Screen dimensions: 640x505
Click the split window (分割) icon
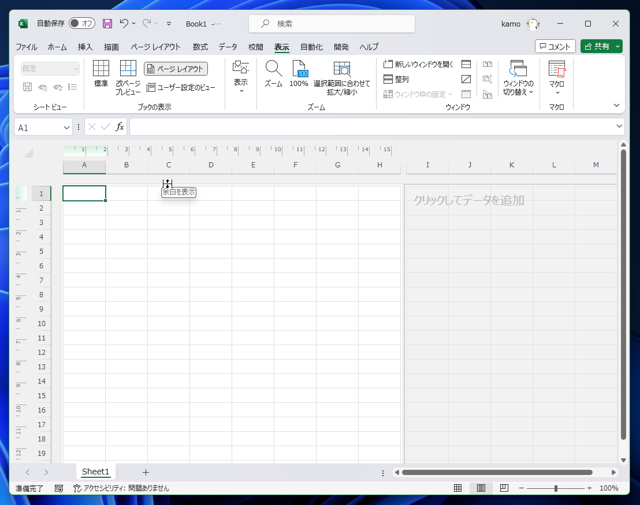pyautogui.click(x=466, y=64)
